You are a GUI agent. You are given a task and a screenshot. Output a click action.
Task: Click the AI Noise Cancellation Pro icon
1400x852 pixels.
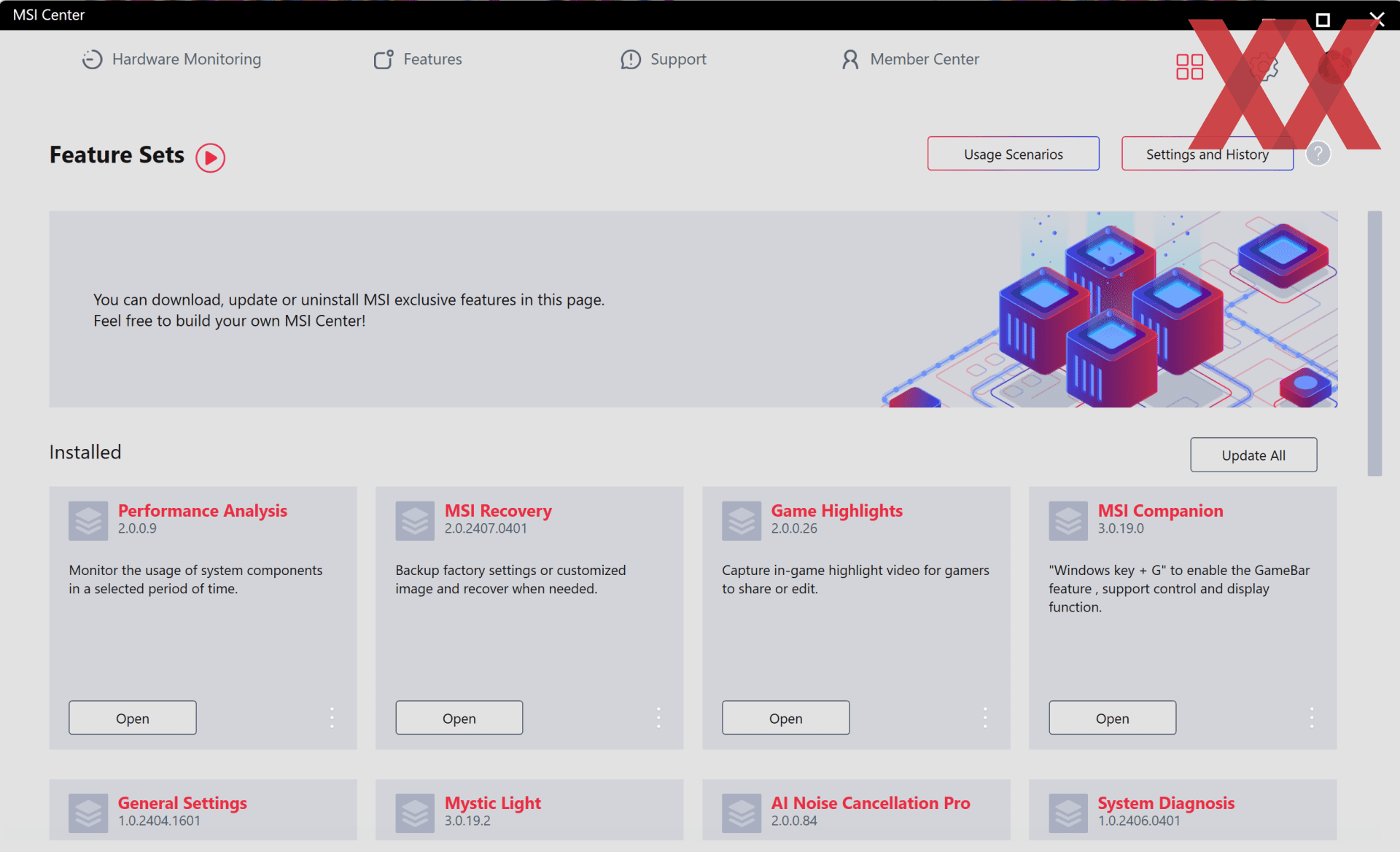(x=742, y=813)
